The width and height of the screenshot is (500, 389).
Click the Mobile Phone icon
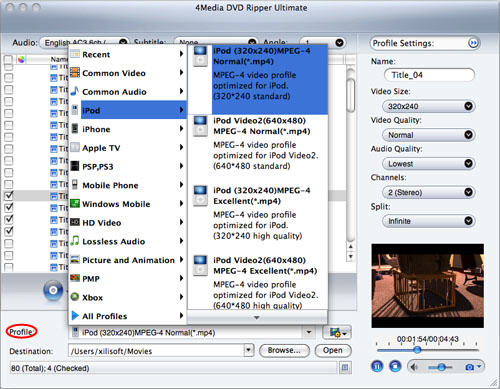pos(75,184)
